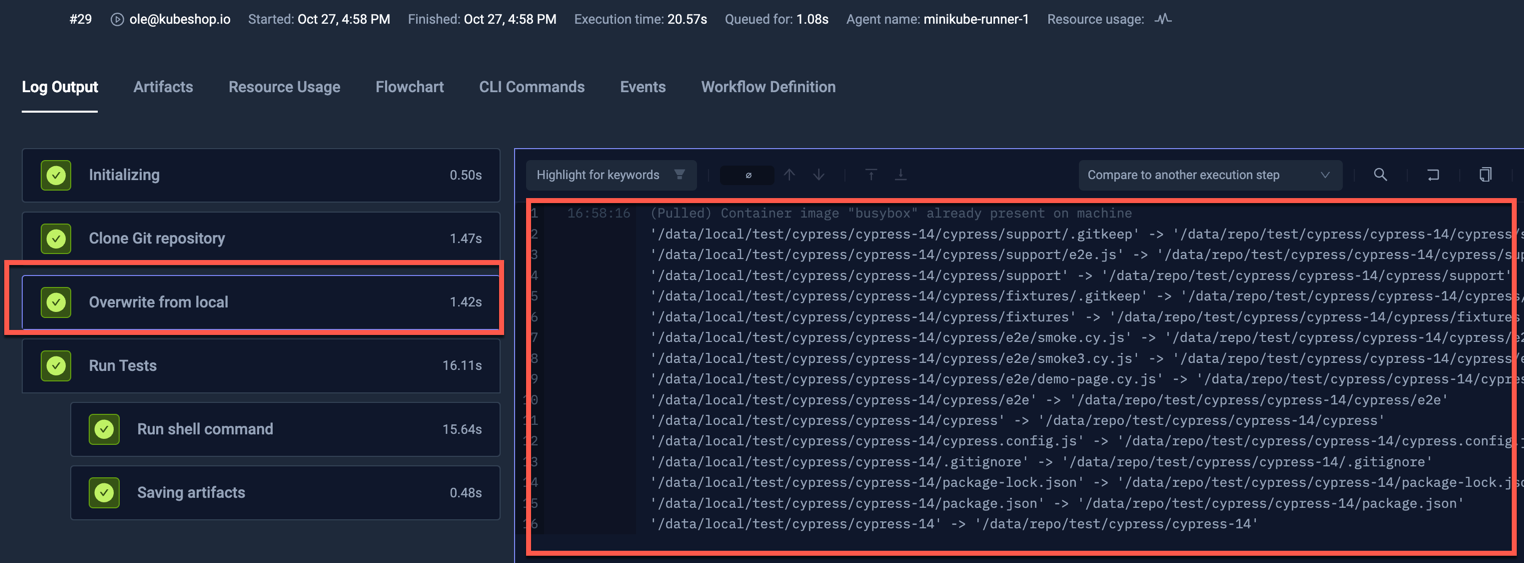This screenshot has height=563, width=1524.
Task: Click green check icon for Saving artifacts
Action: (x=104, y=492)
